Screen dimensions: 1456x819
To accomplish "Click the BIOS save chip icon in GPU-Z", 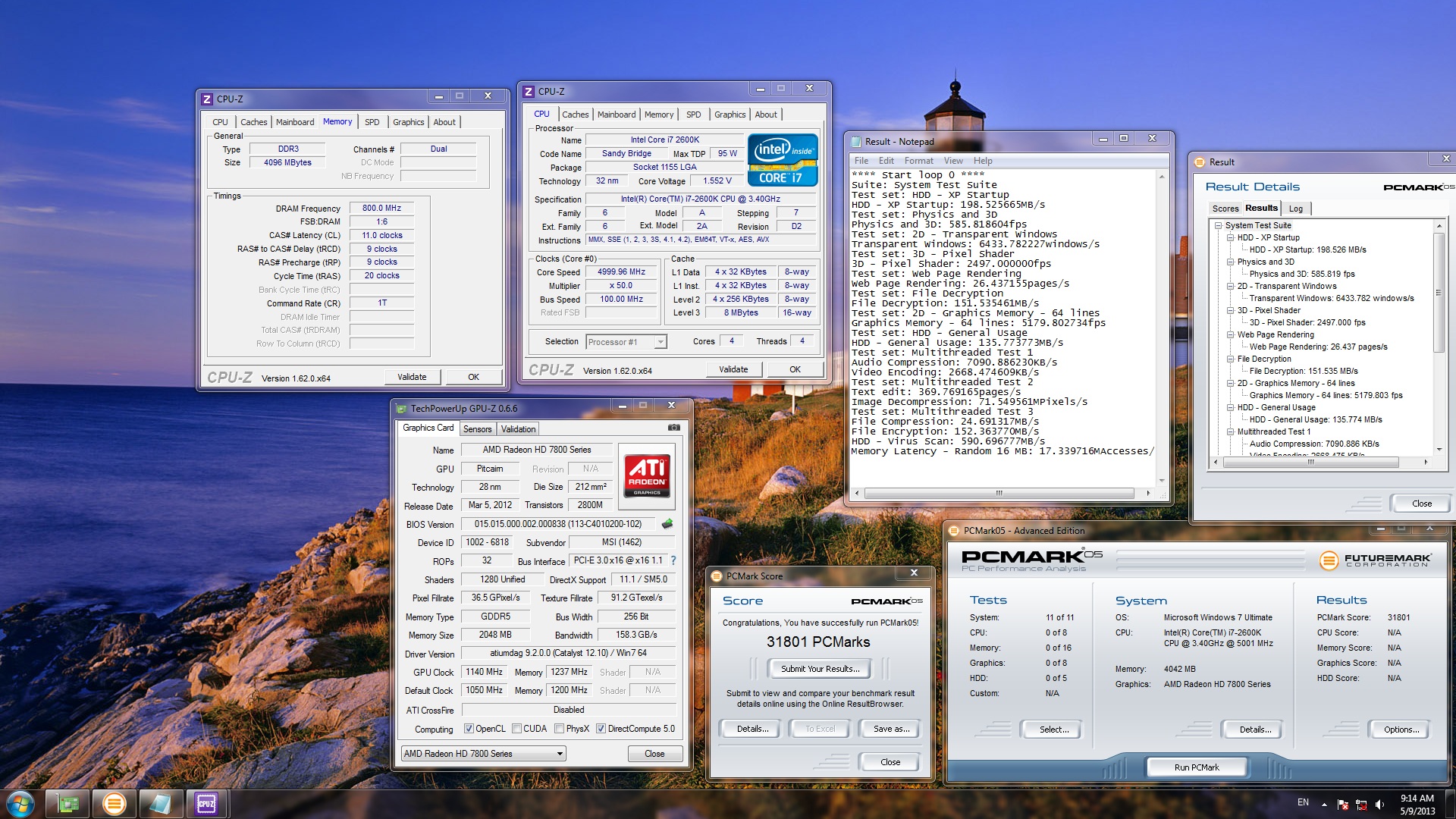I will pos(667,524).
